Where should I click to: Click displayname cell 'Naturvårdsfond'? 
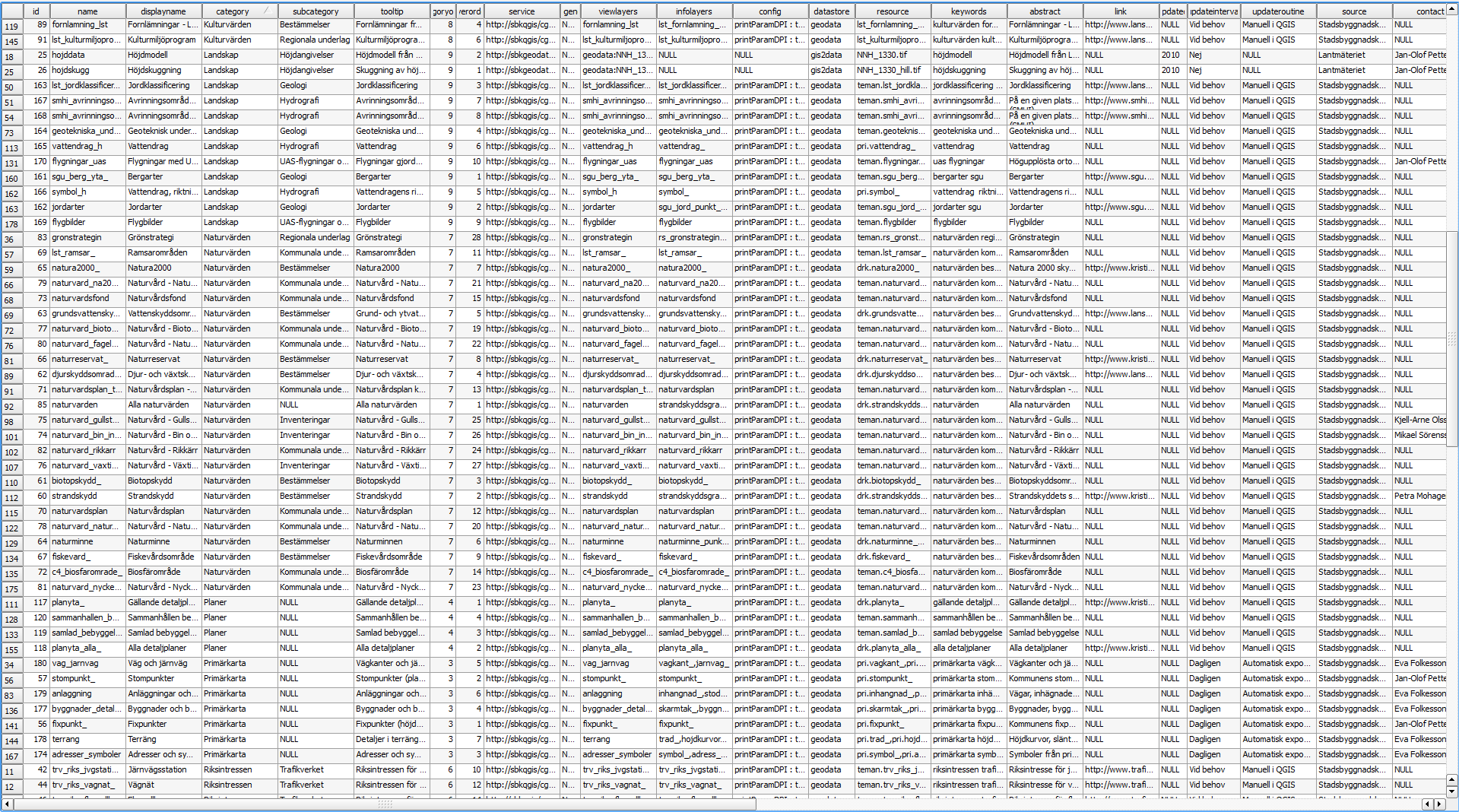pyautogui.click(x=163, y=298)
